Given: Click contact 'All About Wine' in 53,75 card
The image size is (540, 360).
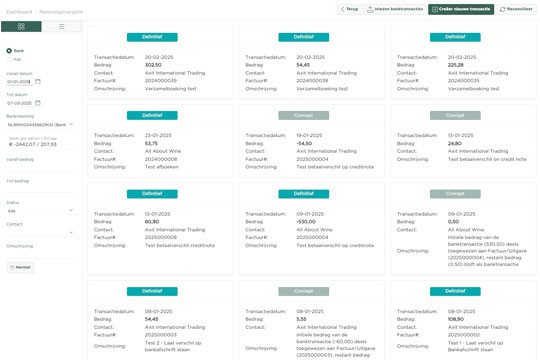Looking at the screenshot, I should [163, 151].
